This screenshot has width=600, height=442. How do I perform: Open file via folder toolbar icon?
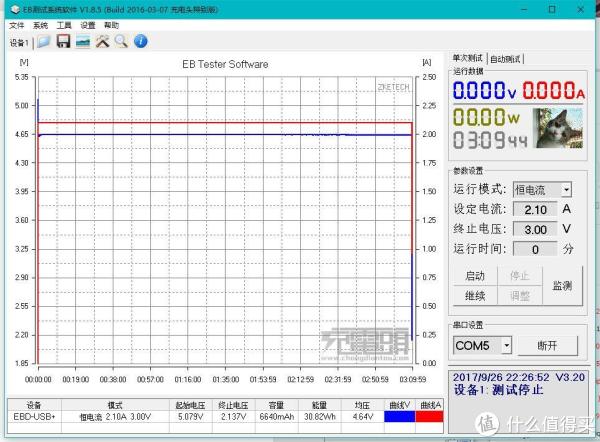[x=44, y=41]
